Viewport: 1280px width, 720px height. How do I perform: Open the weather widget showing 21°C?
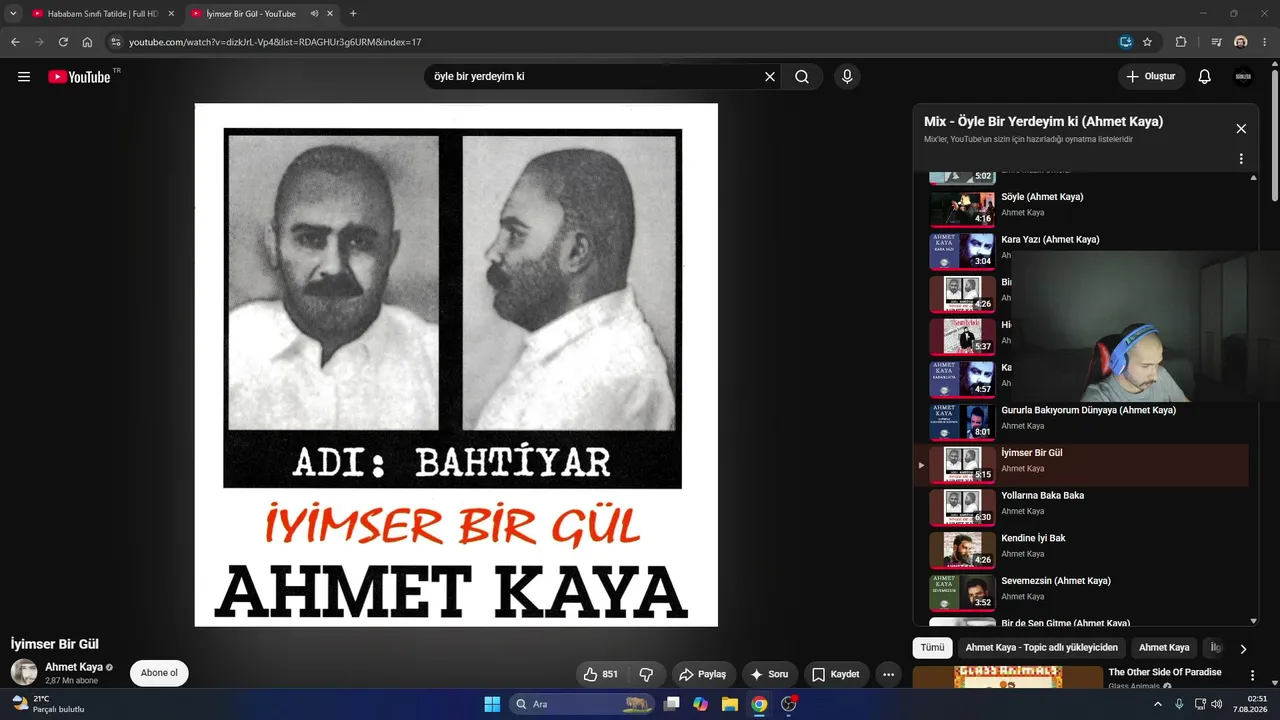click(48, 704)
